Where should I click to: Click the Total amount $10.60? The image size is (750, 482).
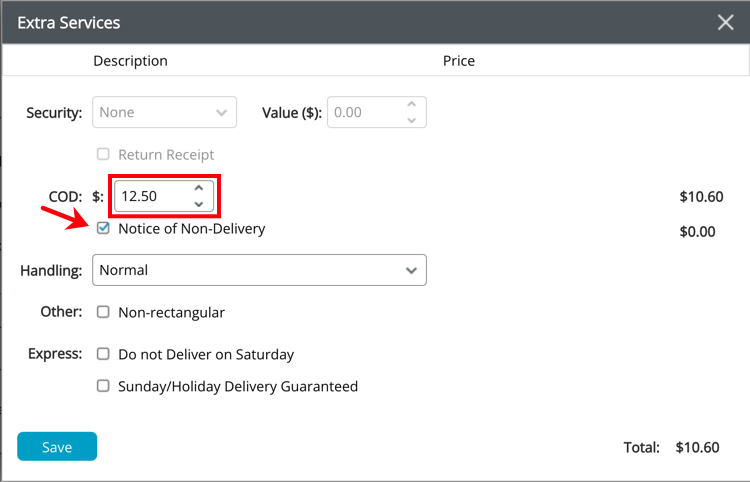click(697, 447)
